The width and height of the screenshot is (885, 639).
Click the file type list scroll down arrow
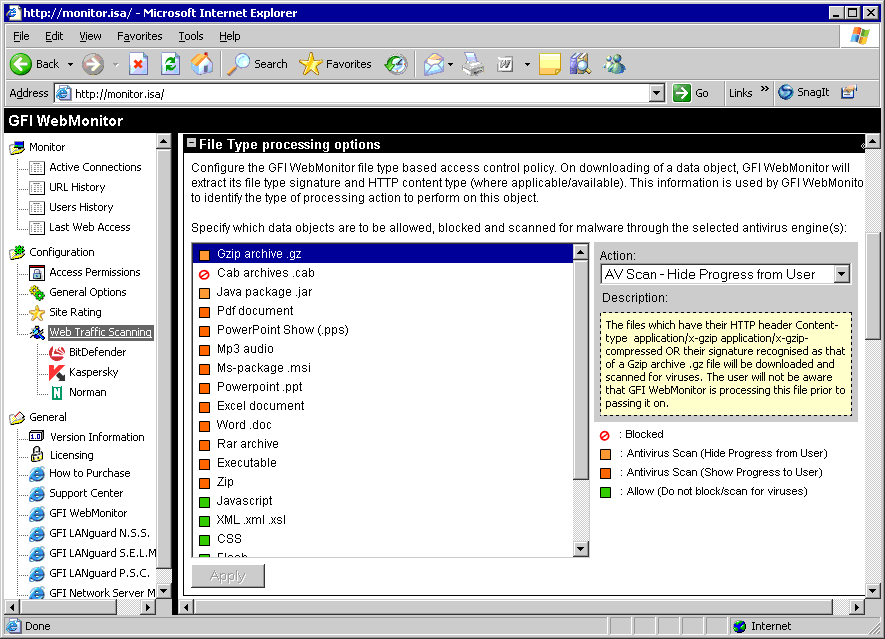(581, 549)
